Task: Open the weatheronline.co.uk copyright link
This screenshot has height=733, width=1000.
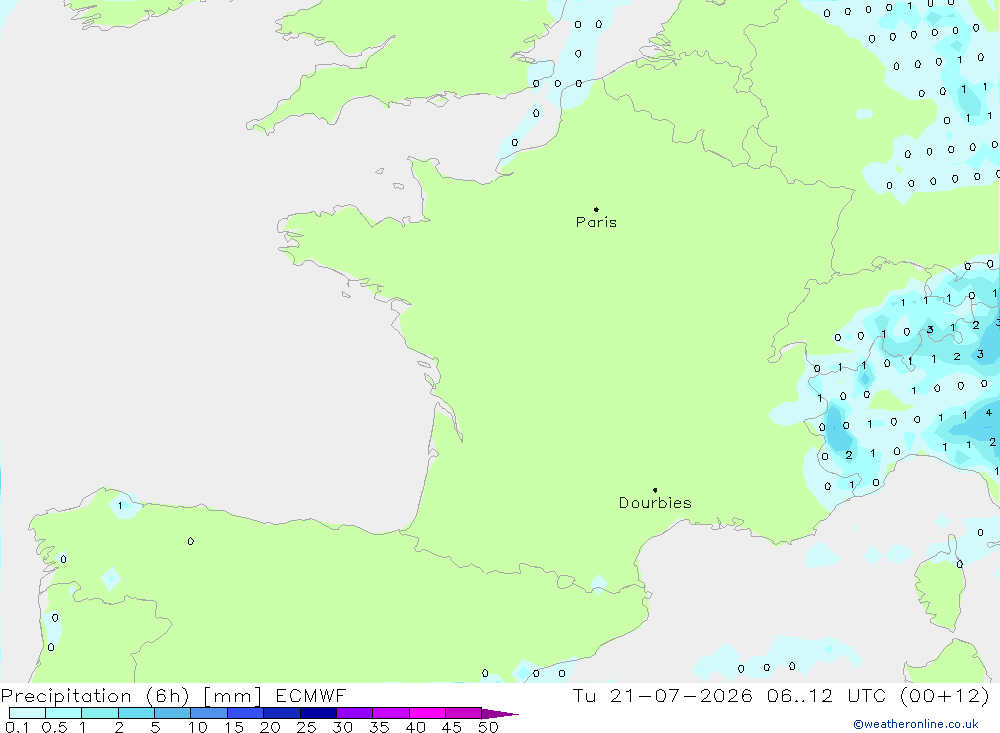Action: tap(915, 724)
